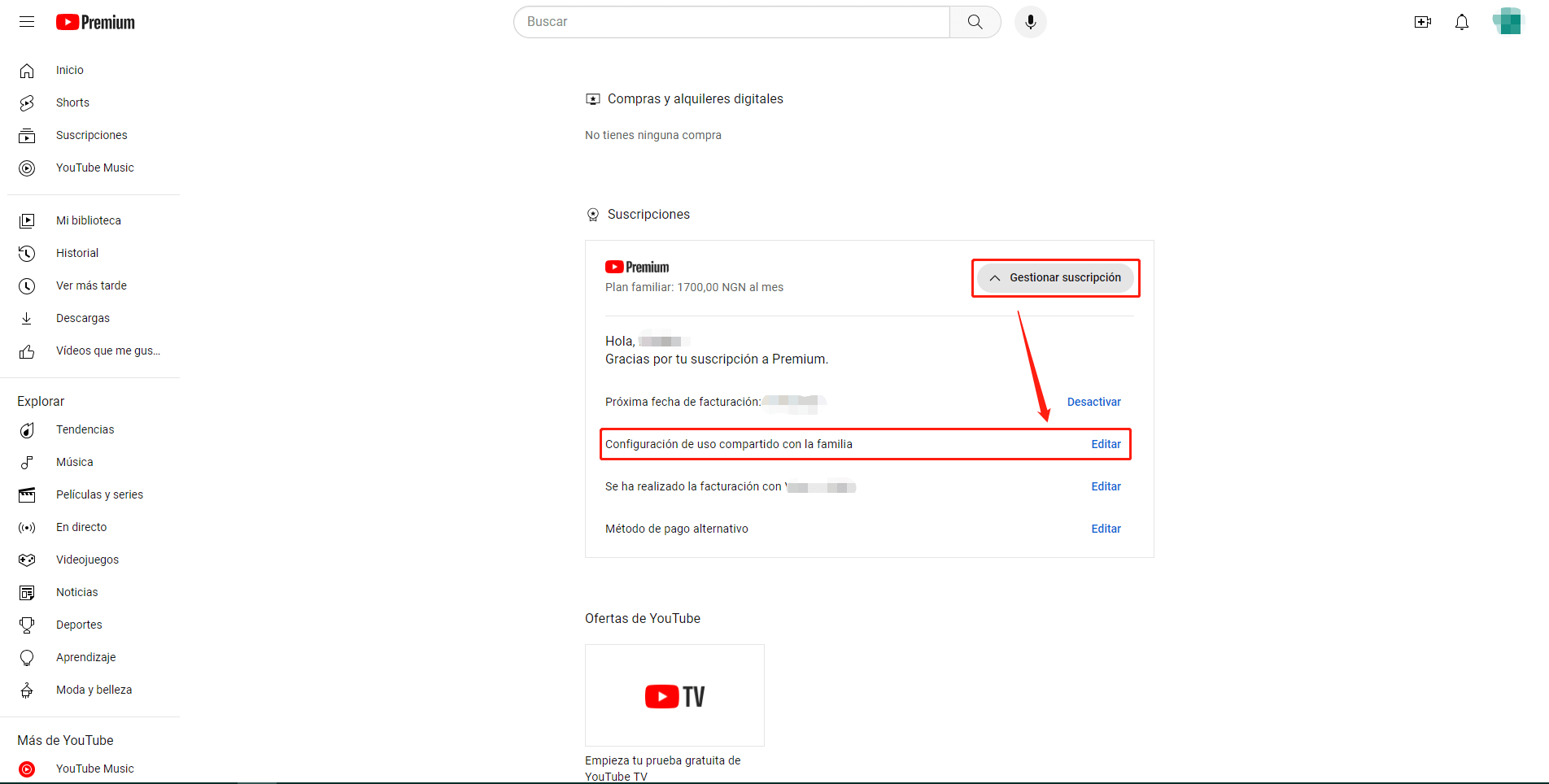Screen dimensions: 1549x784
Task: Open the notifications bell
Action: point(1462,22)
